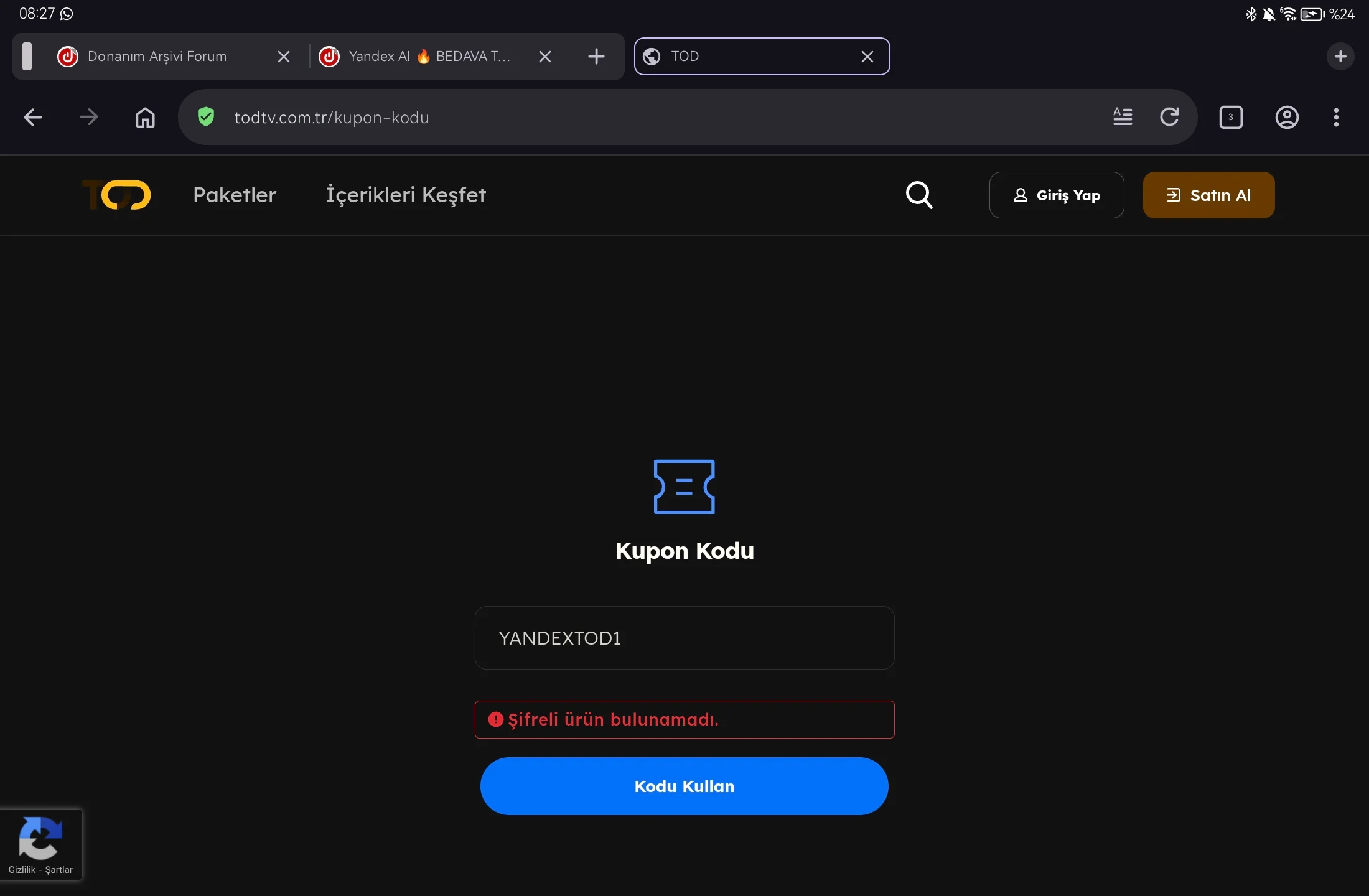The image size is (1369, 896).
Task: Click the browser forward arrow
Action: [x=89, y=117]
